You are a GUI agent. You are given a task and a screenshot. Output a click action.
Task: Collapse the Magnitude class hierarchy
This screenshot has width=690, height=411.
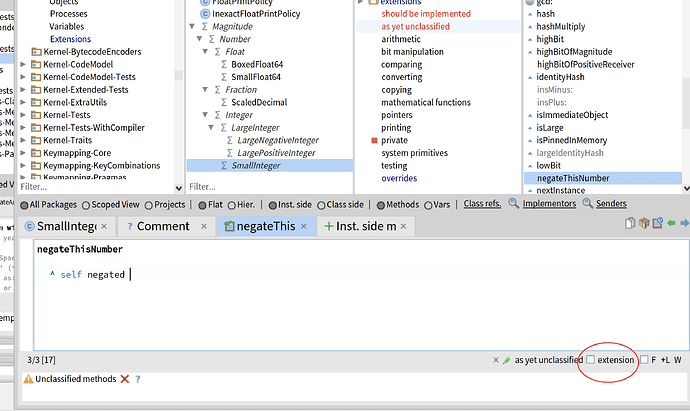click(192, 26)
